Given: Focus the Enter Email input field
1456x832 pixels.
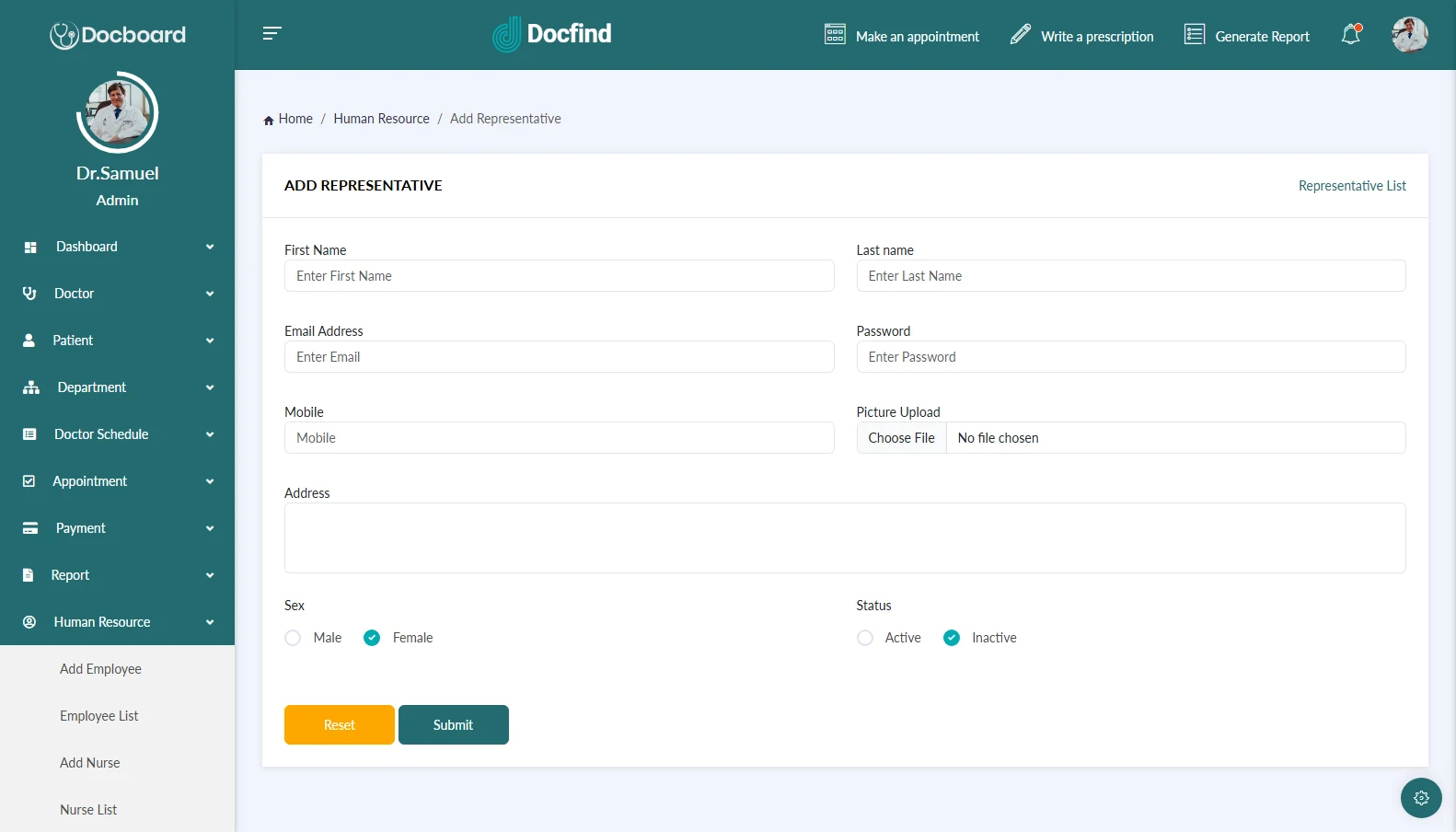Looking at the screenshot, I should point(559,357).
